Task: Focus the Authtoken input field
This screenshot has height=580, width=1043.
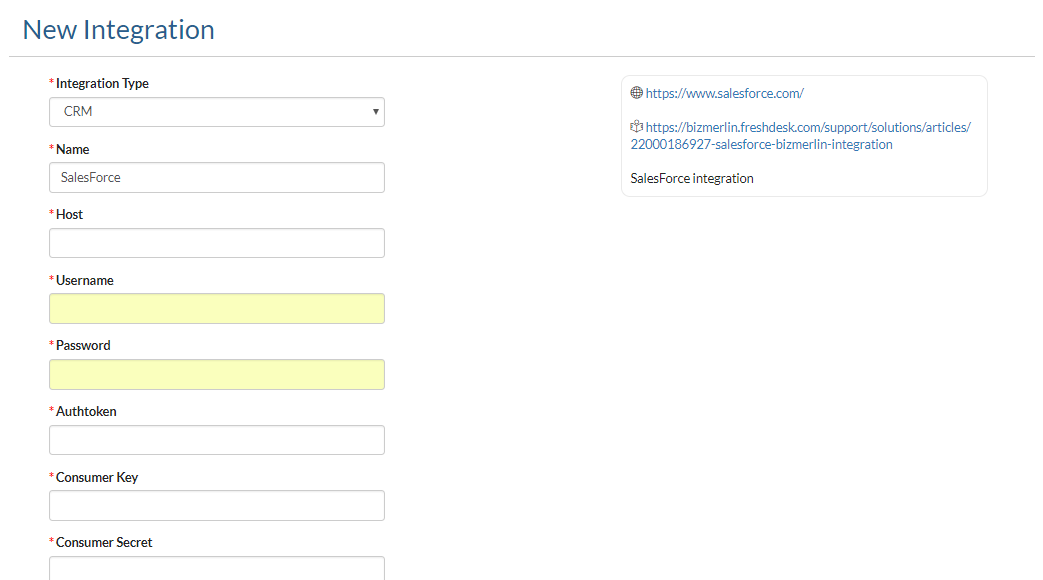Action: 217,440
